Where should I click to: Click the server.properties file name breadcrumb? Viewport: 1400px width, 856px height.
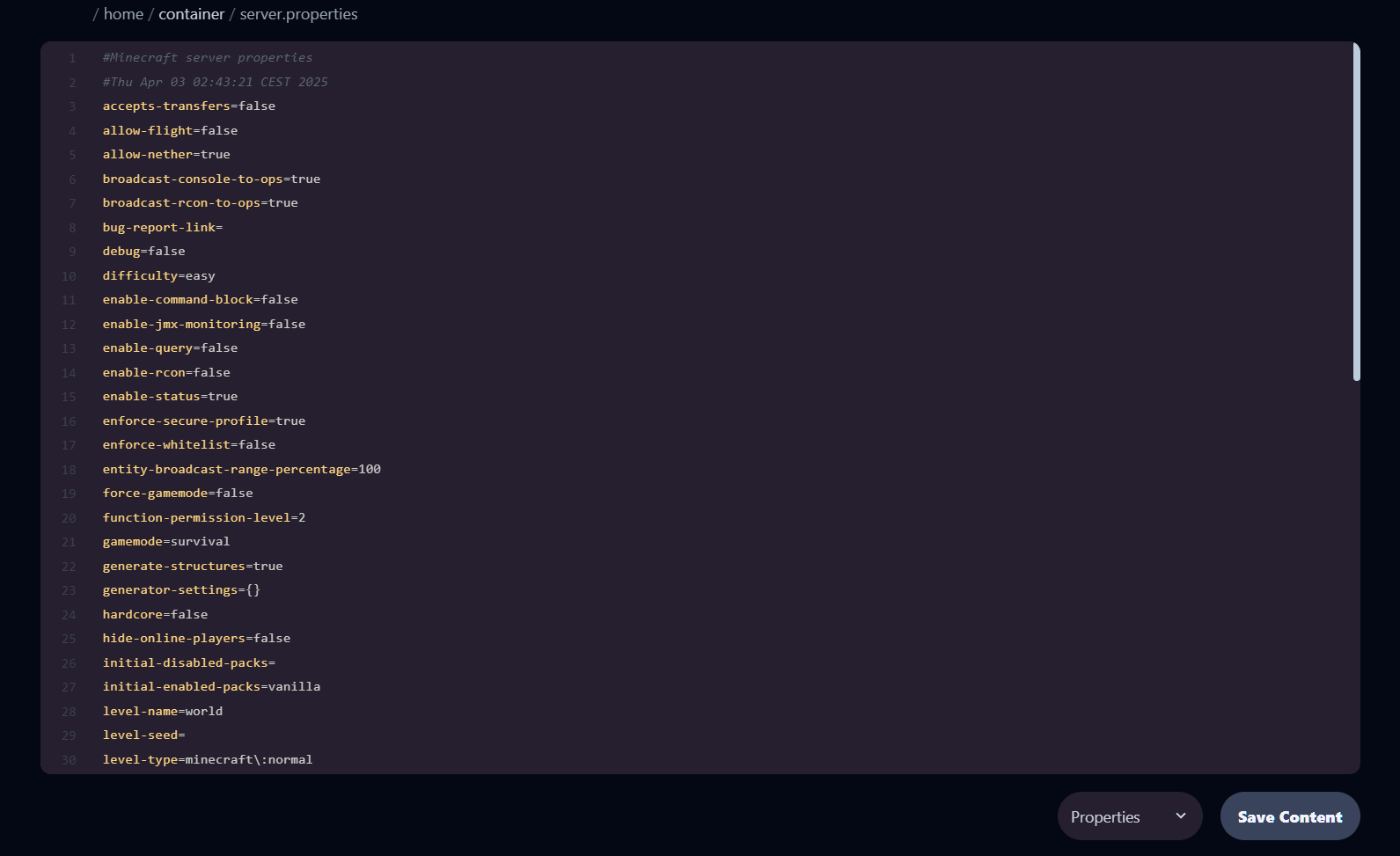tap(298, 14)
